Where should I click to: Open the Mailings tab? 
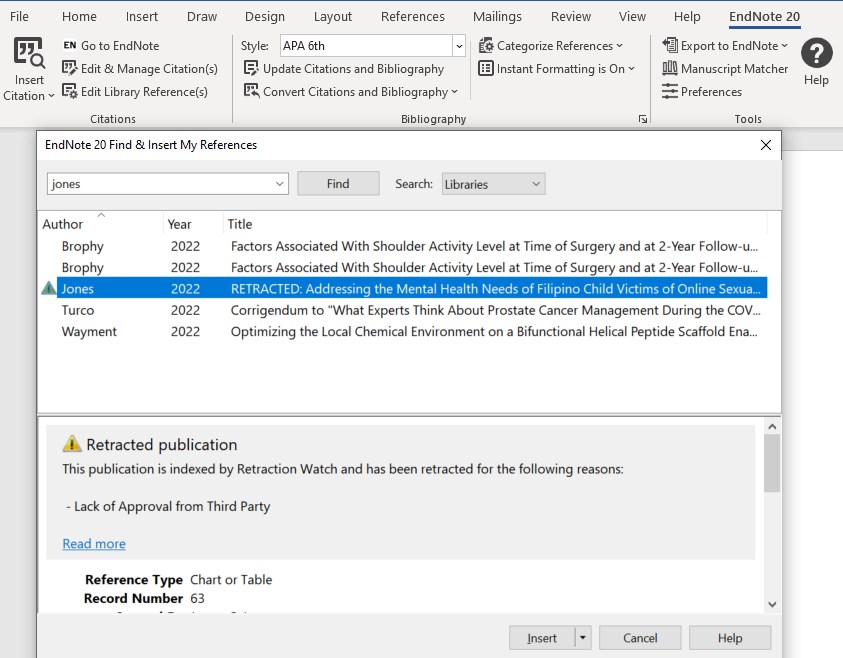(497, 16)
